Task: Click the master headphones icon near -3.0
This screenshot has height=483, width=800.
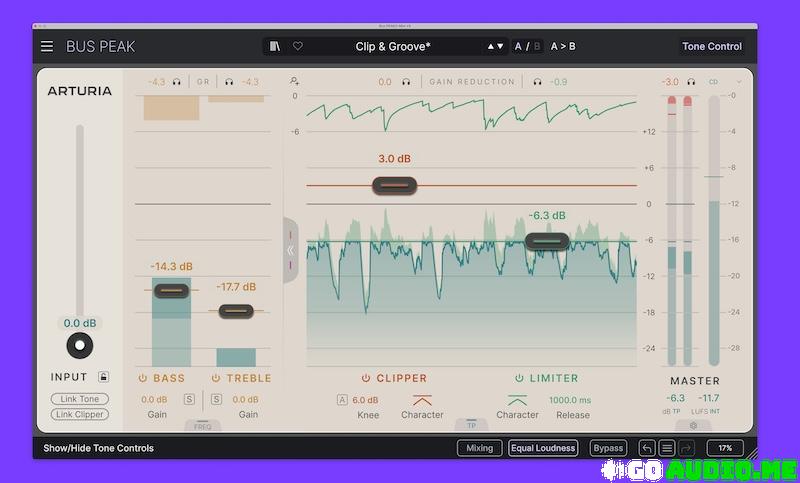Action: click(691, 82)
